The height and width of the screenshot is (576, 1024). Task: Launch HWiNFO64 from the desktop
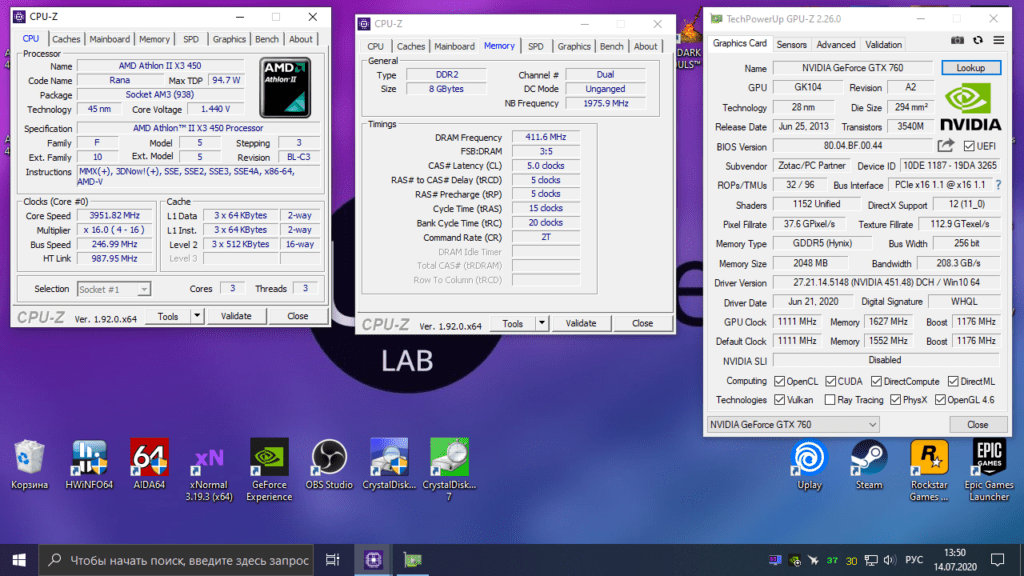89,464
